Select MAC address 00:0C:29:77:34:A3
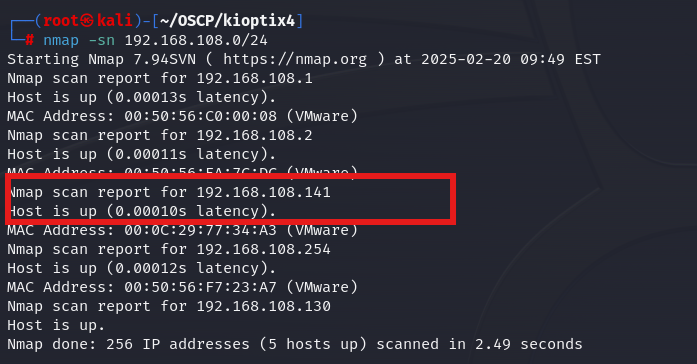Image resolution: width=697 pixels, height=364 pixels. pyautogui.click(x=200, y=230)
